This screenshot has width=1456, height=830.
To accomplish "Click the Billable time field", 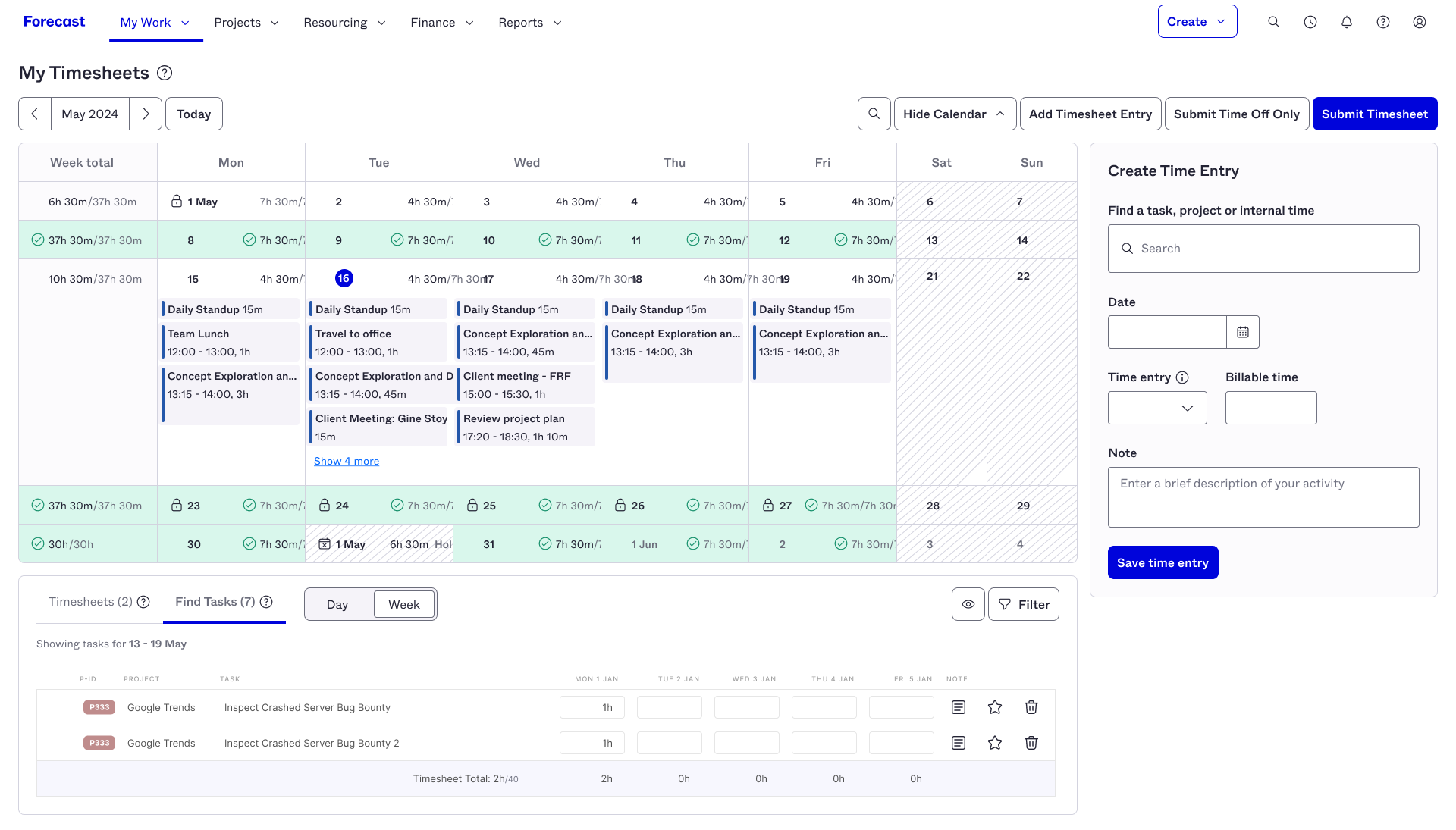I will (1271, 408).
